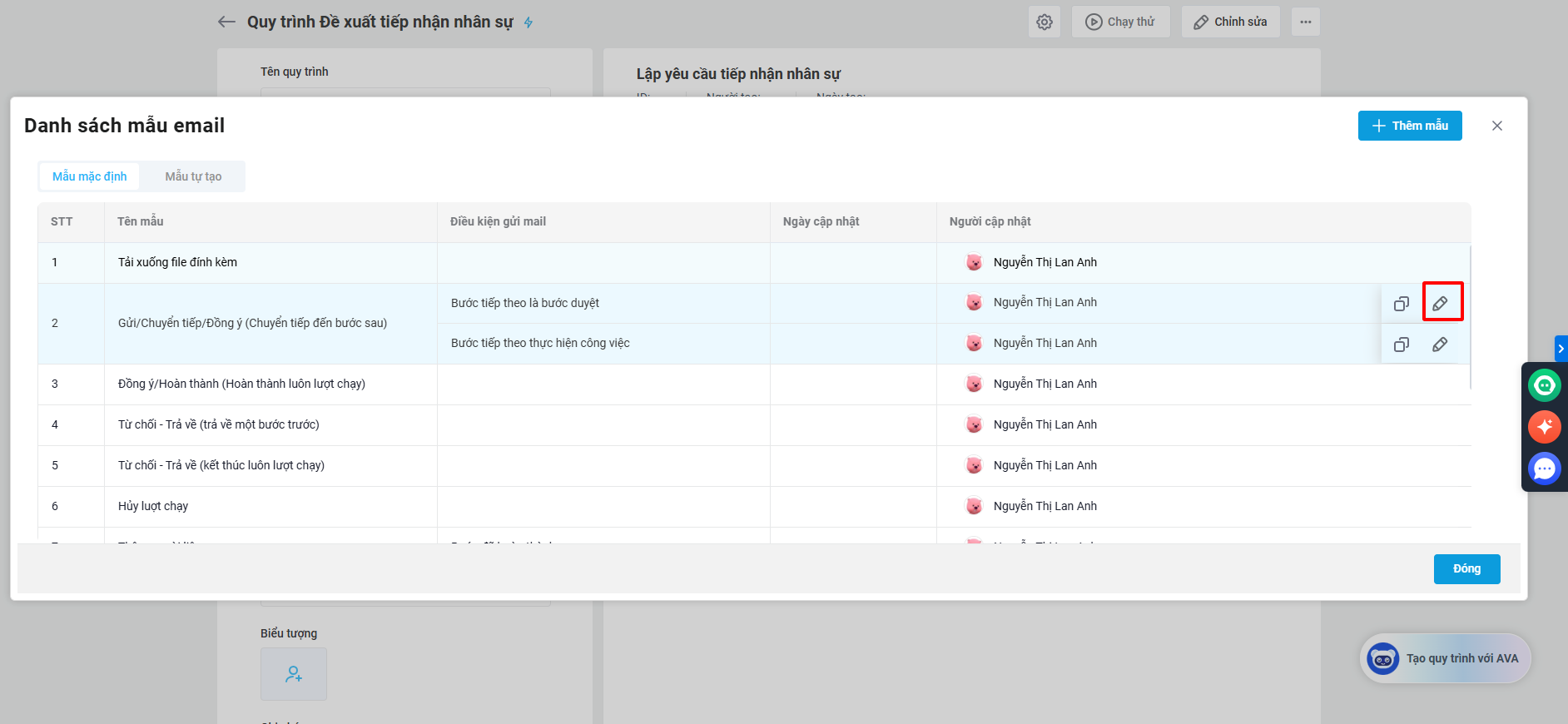Click the add-person symbol icon box
The width and height of the screenshot is (1568, 724).
[294, 674]
